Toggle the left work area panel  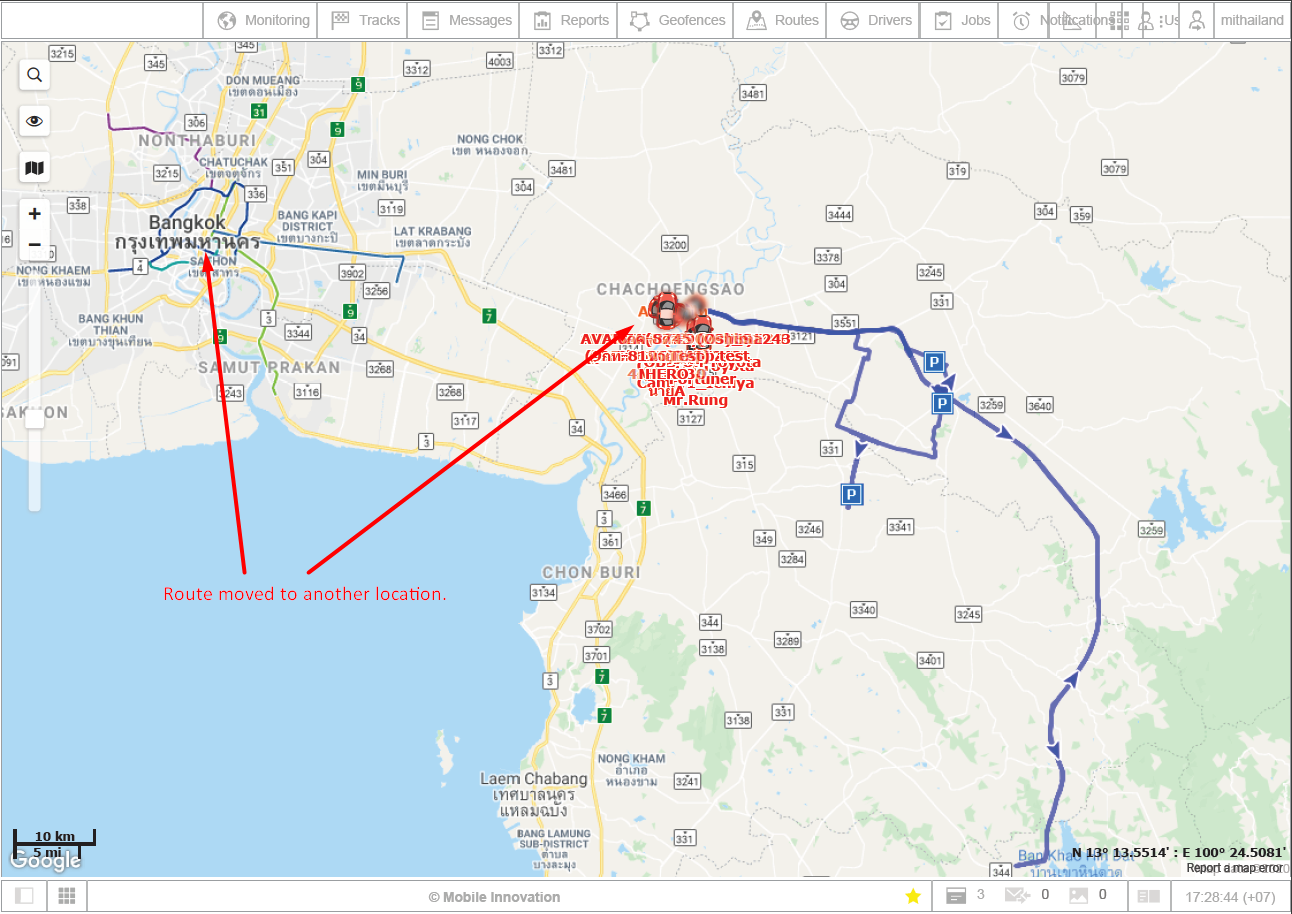click(x=24, y=896)
